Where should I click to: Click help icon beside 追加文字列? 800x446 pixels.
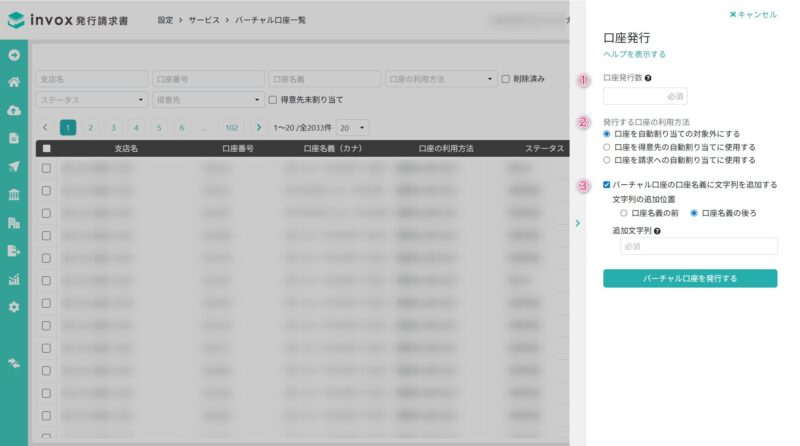(x=657, y=231)
